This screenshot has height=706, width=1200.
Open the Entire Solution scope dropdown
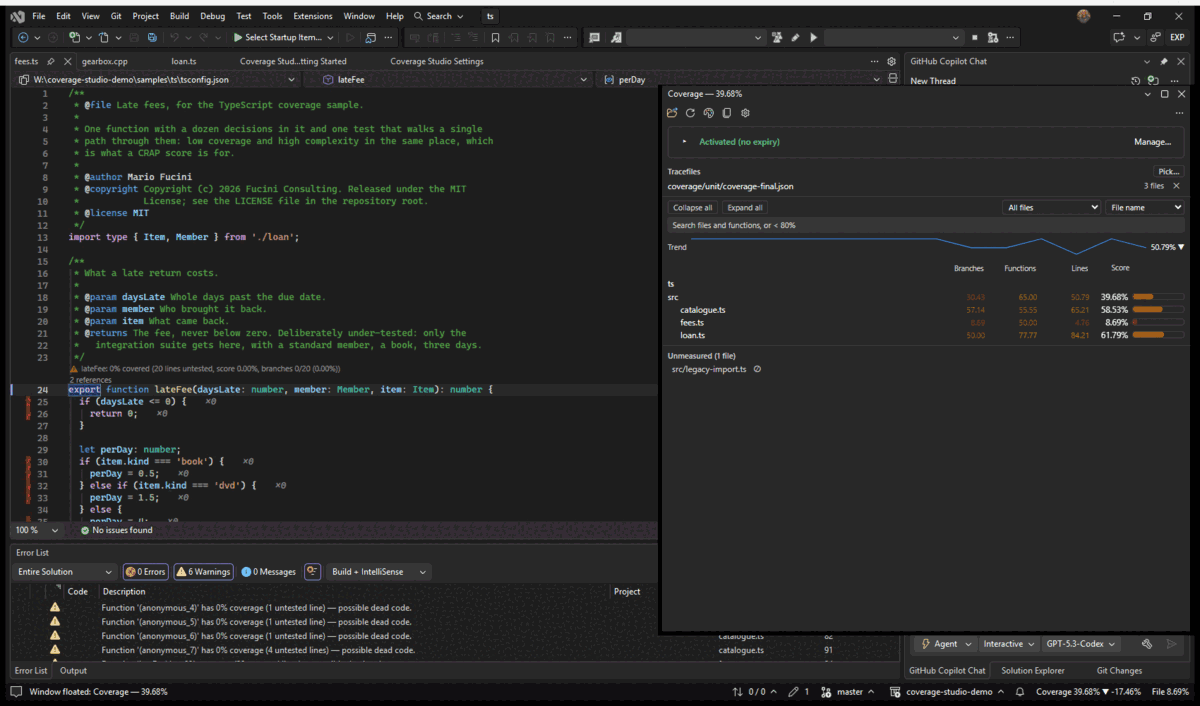pos(65,572)
